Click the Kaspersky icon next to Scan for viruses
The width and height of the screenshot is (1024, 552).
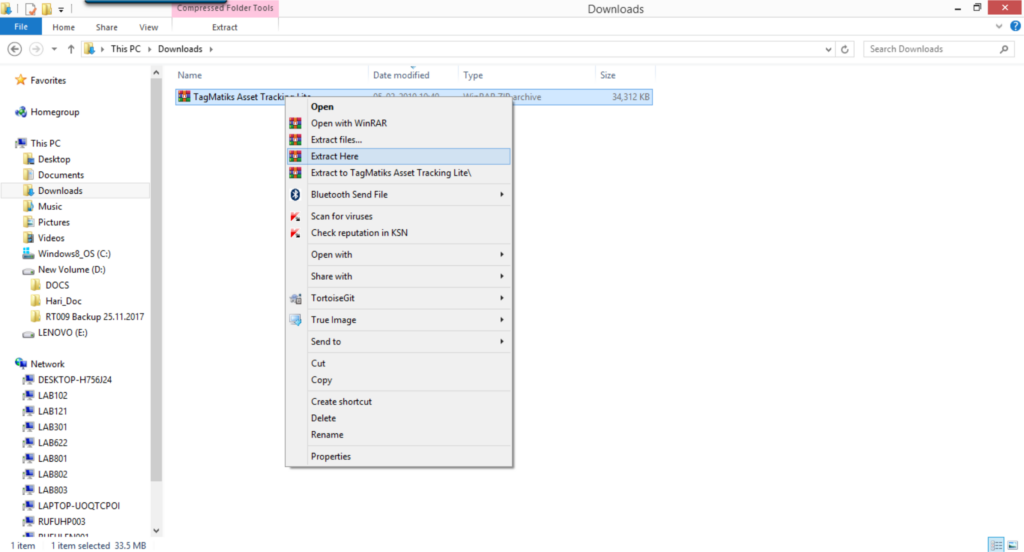click(x=295, y=217)
